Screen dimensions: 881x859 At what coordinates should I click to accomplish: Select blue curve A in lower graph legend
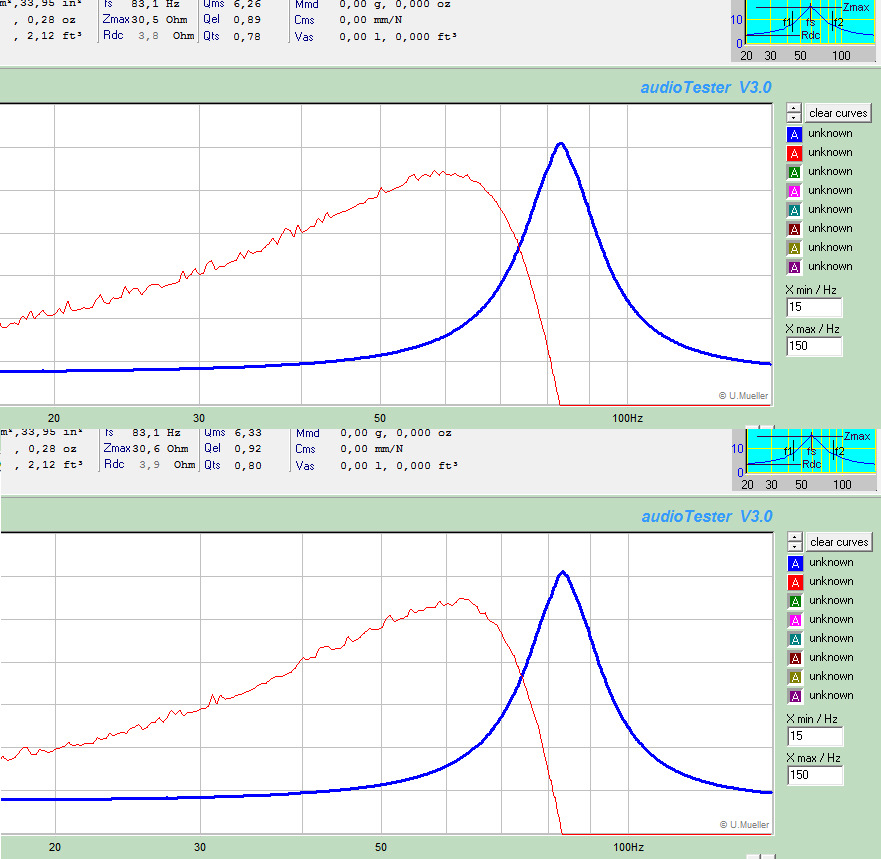pos(795,563)
